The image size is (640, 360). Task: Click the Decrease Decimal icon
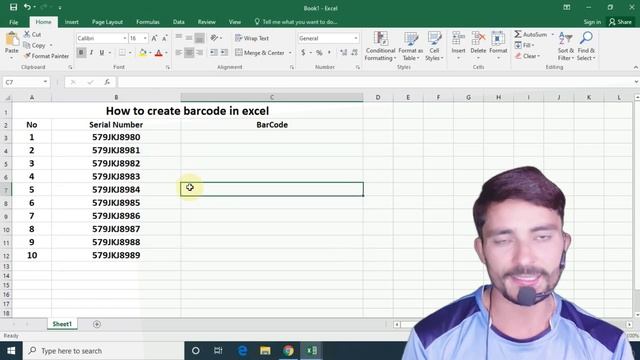(354, 53)
